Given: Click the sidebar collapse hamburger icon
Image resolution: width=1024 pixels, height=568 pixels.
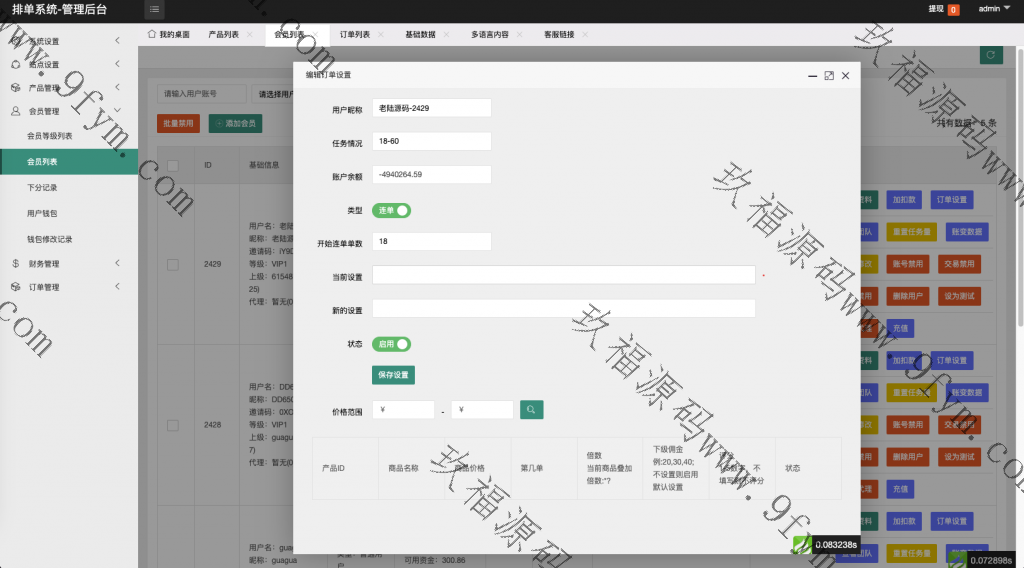Looking at the screenshot, I should pyautogui.click(x=154, y=10).
